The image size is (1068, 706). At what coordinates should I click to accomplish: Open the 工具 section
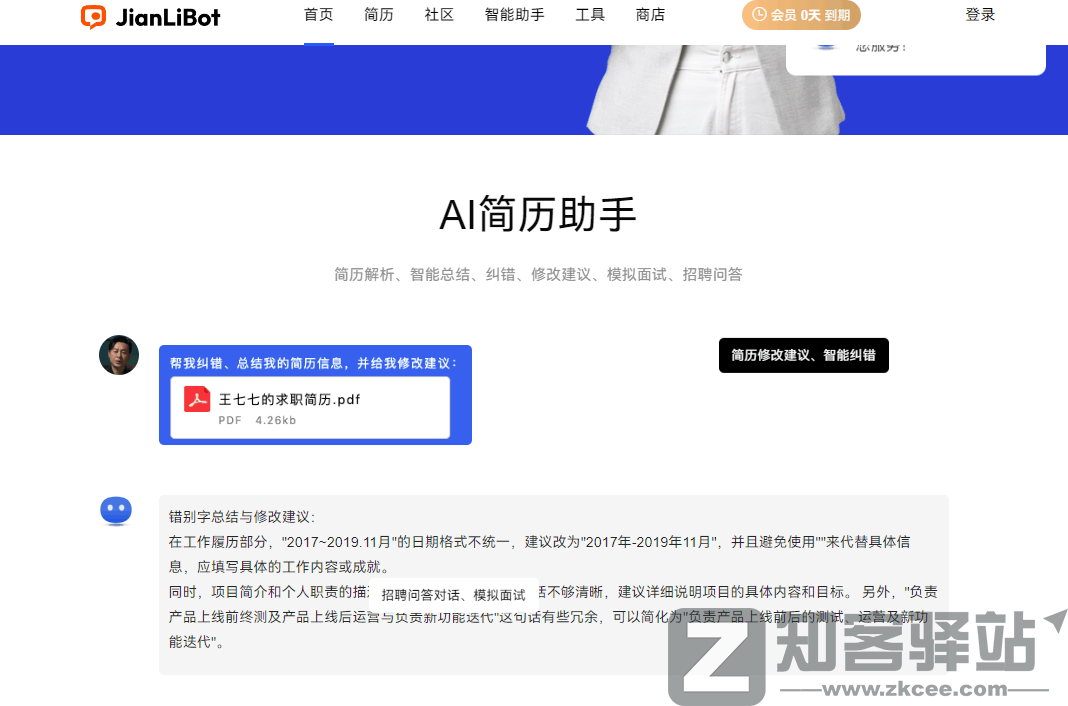[x=589, y=15]
